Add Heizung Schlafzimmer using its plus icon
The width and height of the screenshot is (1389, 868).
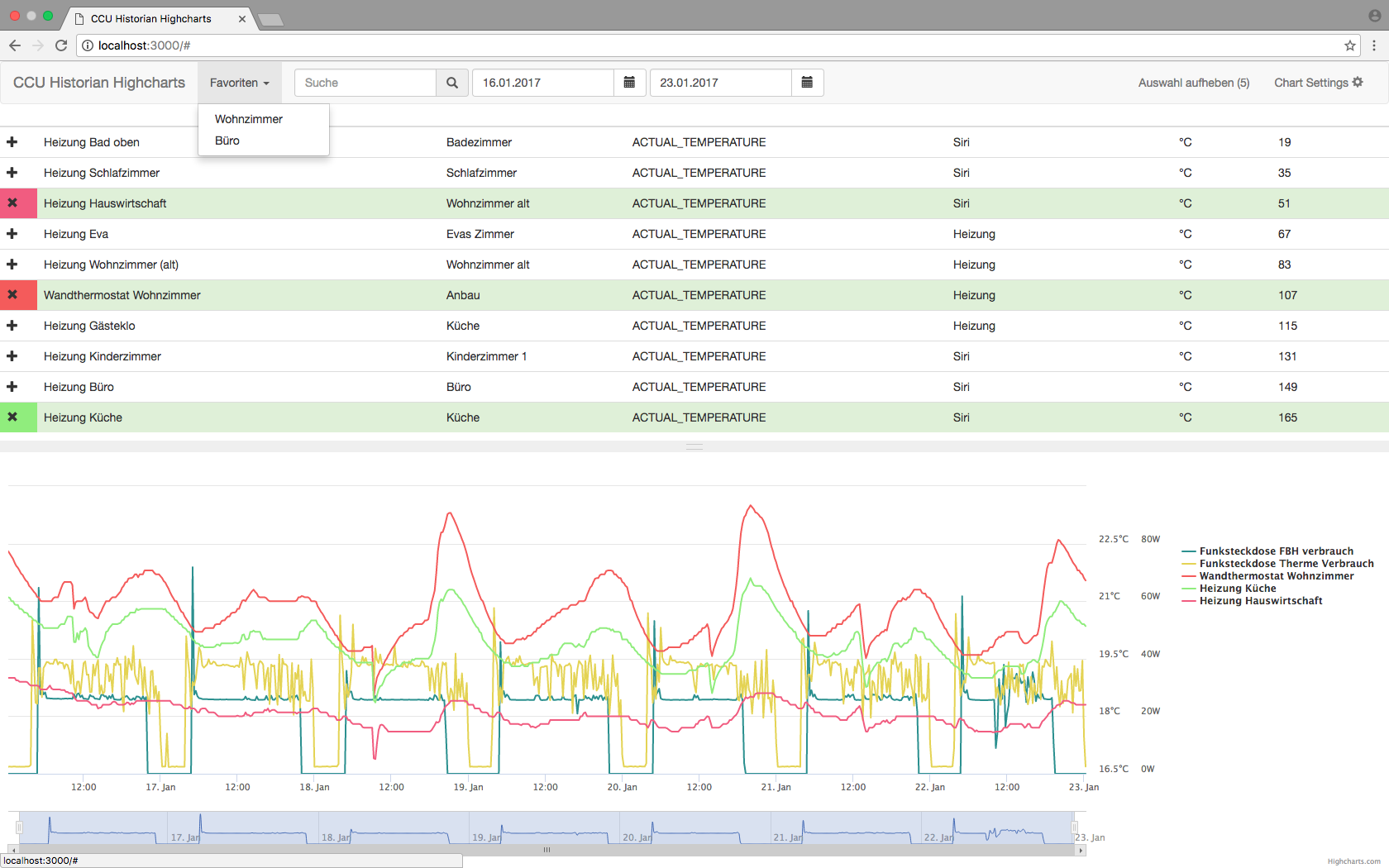(12, 172)
